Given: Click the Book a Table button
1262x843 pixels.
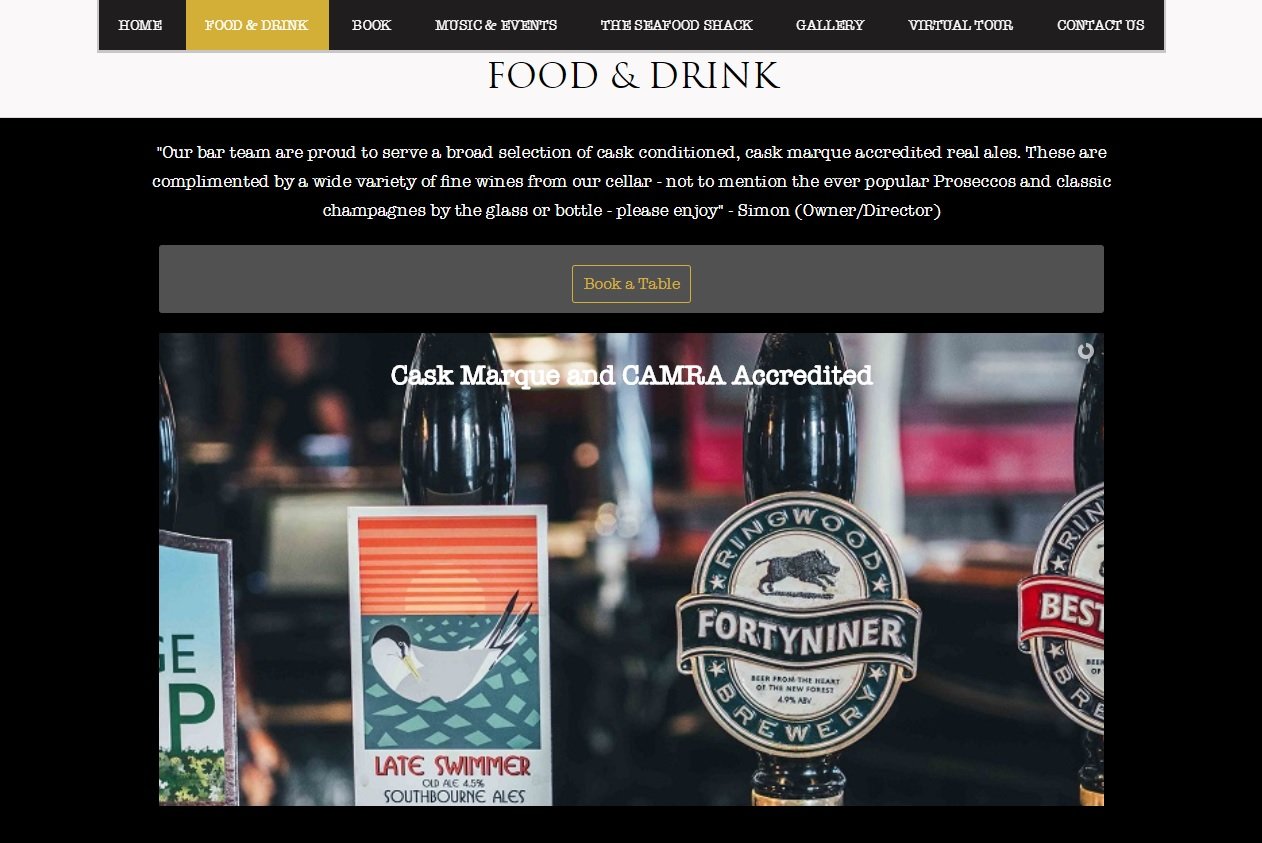Looking at the screenshot, I should pos(631,284).
